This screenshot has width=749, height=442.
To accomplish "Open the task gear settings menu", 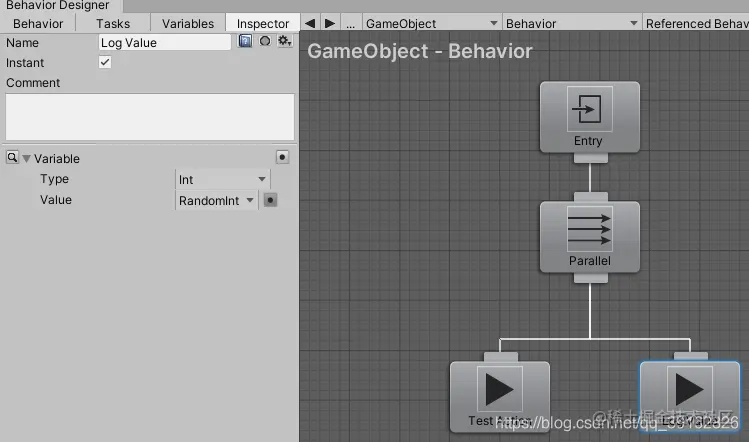I will [285, 41].
